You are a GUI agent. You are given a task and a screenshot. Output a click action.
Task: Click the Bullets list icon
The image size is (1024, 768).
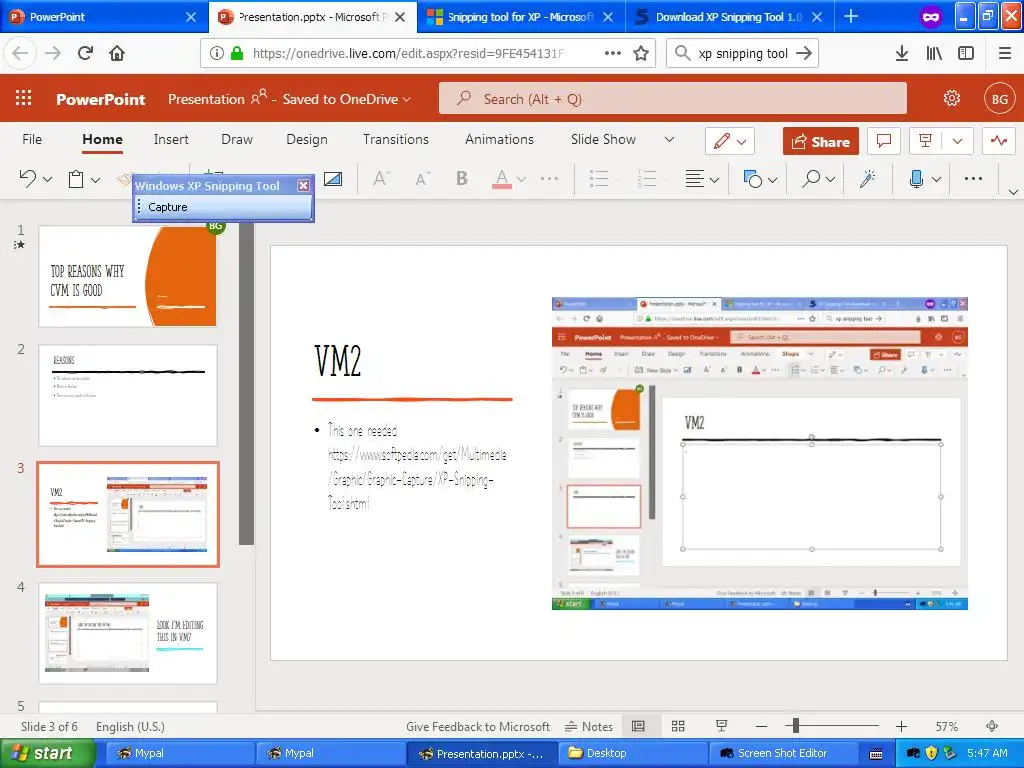[x=599, y=178]
